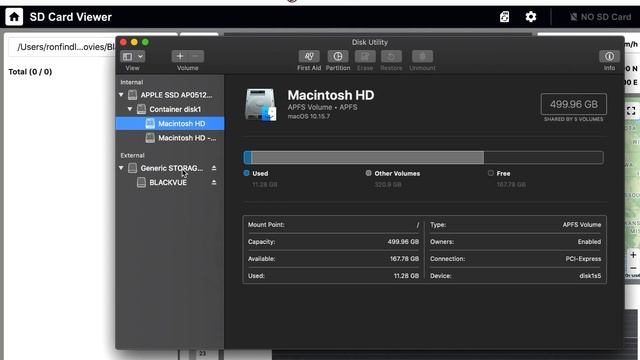Collapse the APPLE SSD disclosure triangle
This screenshot has height=360, width=640.
coord(121,95)
